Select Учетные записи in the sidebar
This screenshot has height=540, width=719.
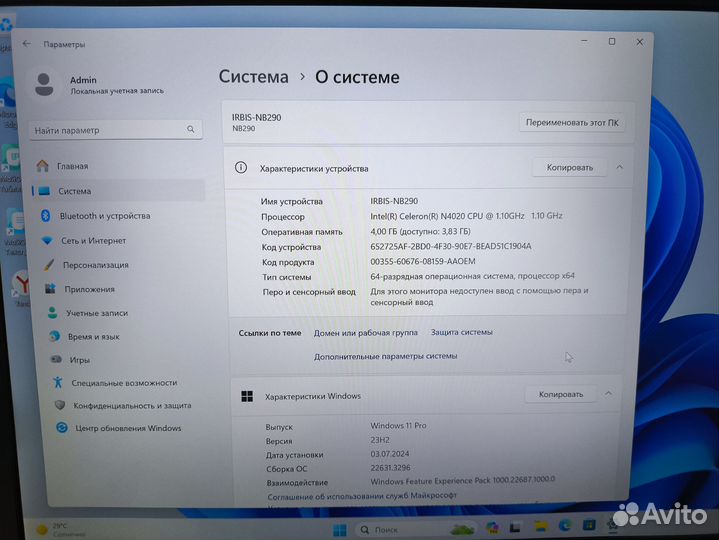(x=97, y=313)
